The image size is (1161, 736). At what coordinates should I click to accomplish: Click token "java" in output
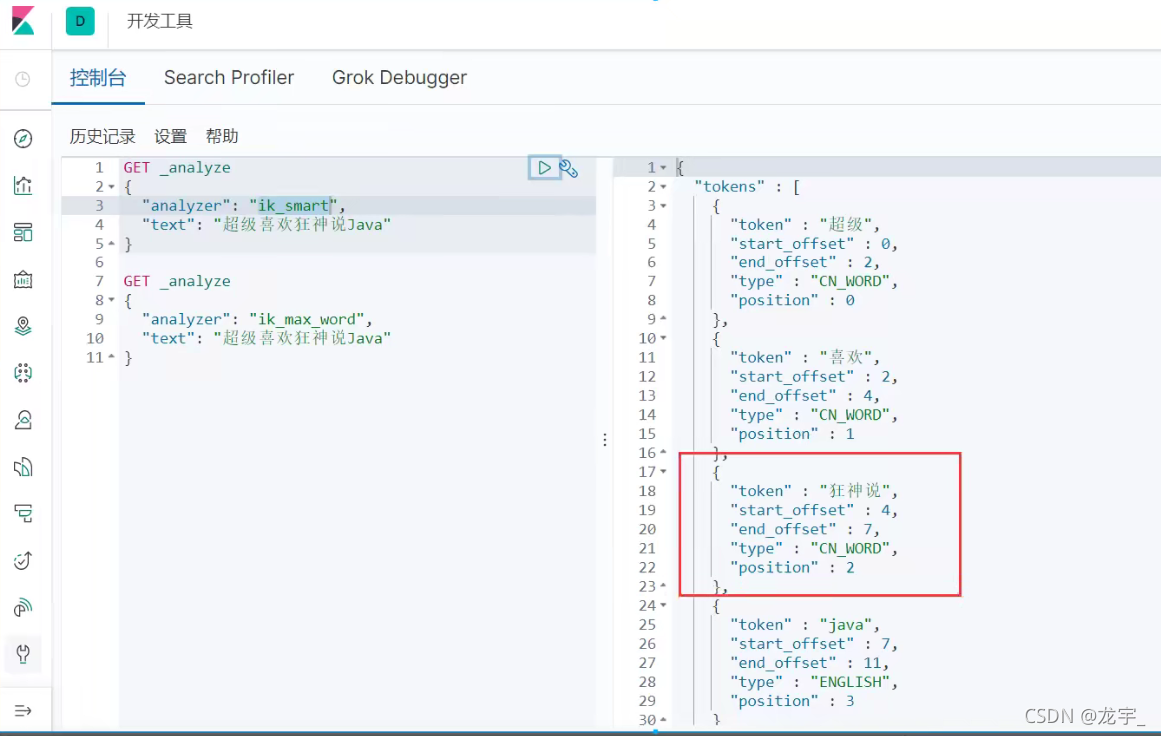(846, 625)
